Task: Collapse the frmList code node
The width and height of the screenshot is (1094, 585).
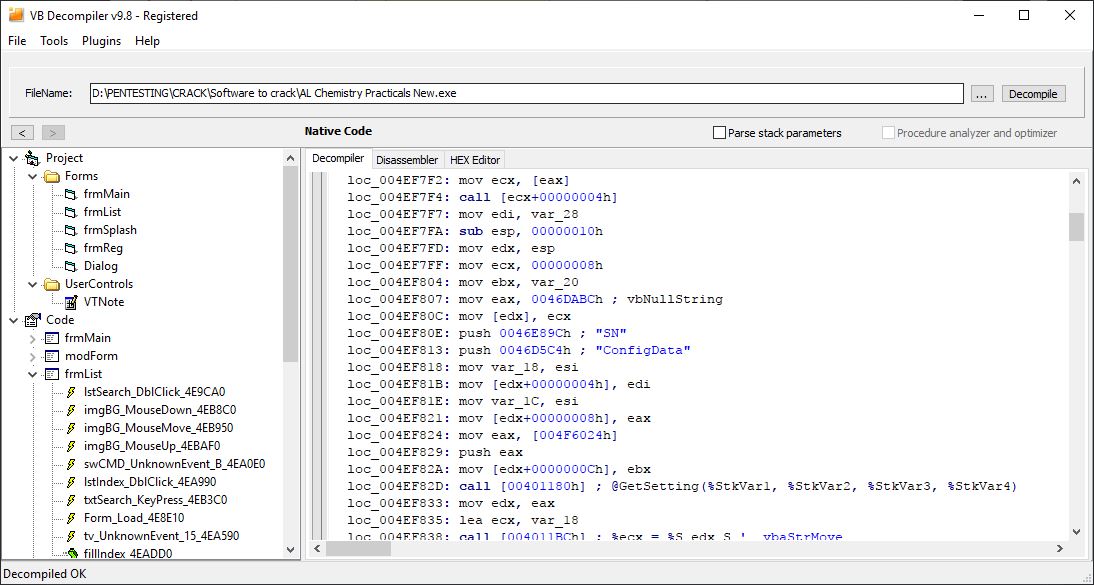Action: pos(32,374)
